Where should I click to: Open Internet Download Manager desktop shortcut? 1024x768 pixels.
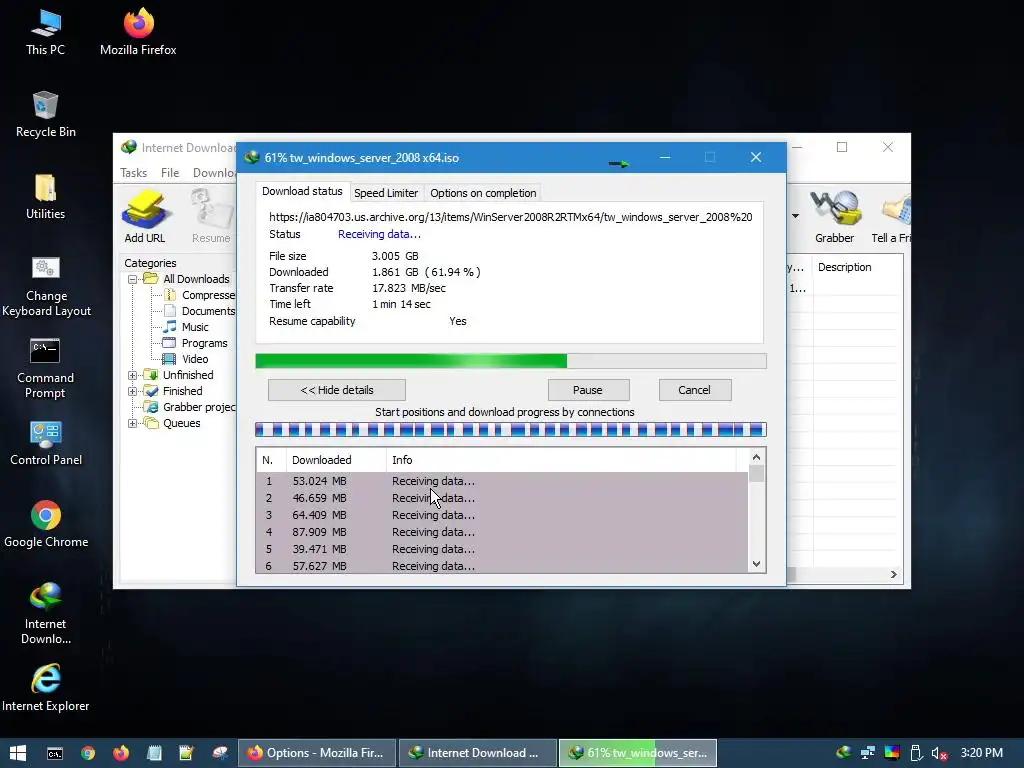click(46, 613)
